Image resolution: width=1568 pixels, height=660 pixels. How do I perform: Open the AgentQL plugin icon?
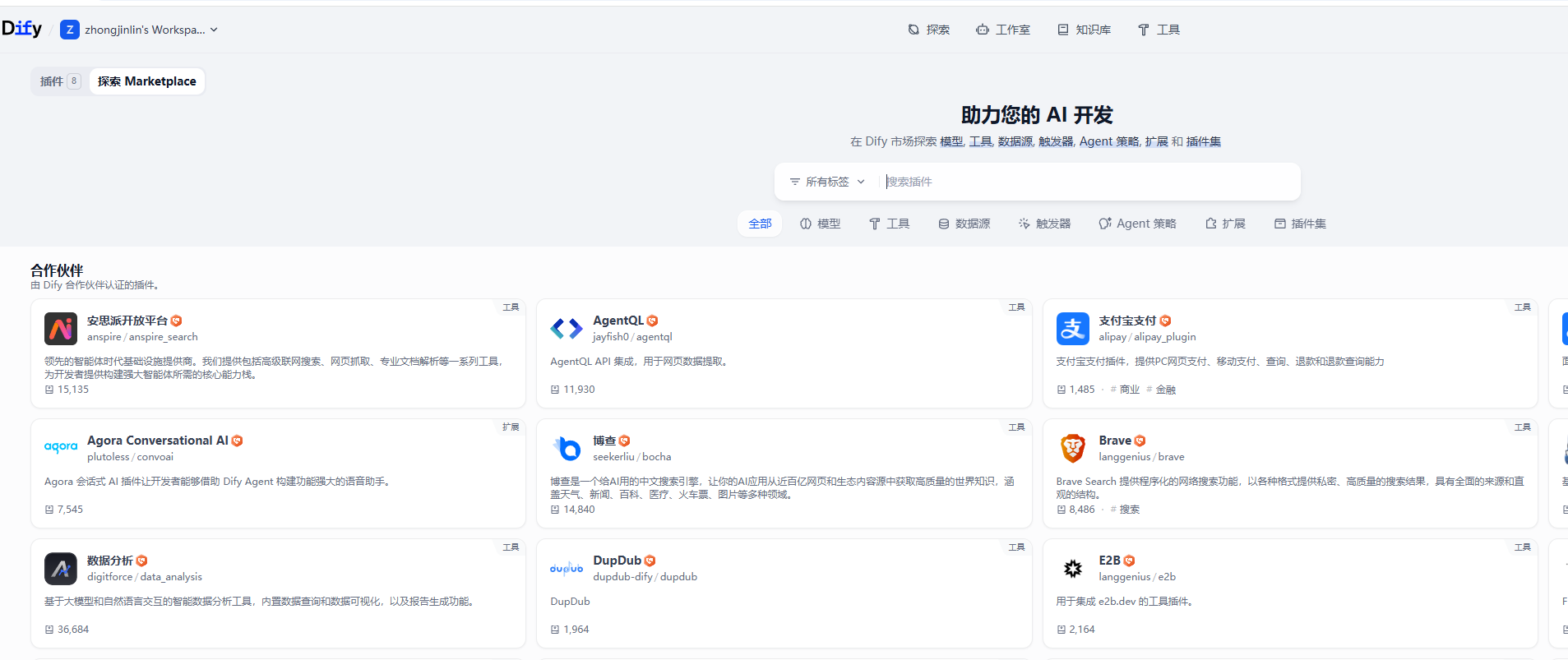point(567,329)
